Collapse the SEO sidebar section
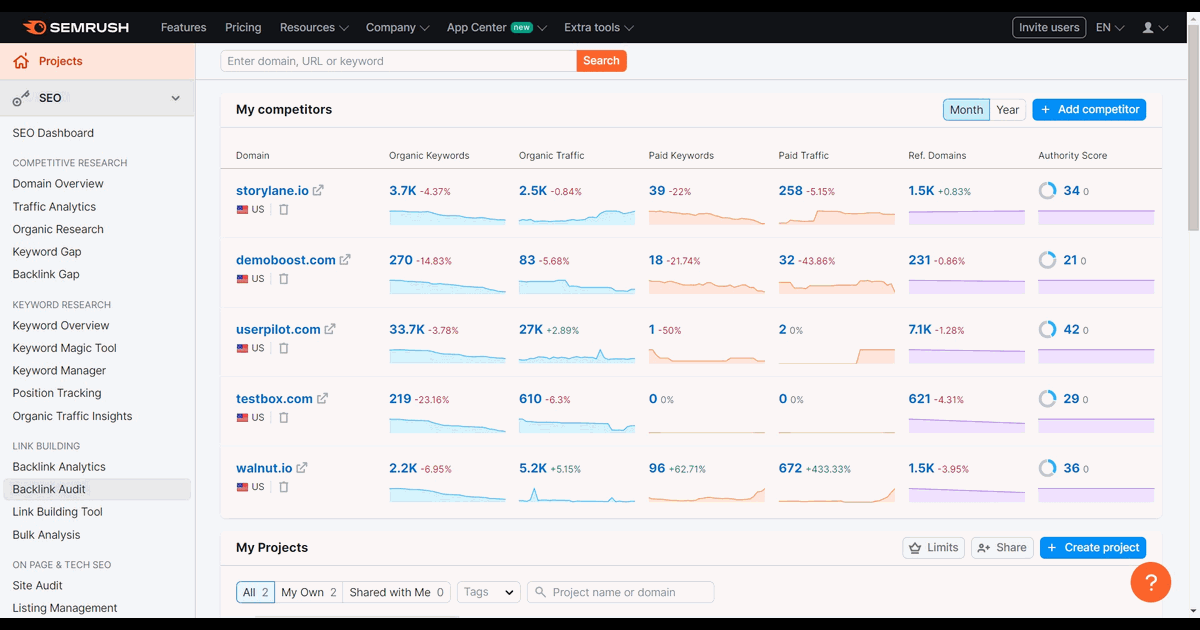 (x=176, y=98)
